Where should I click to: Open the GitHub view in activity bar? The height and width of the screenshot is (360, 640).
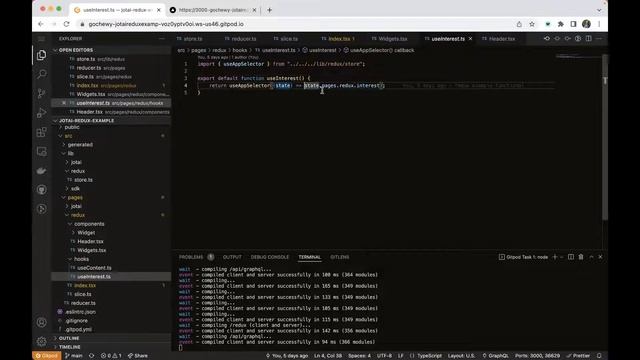click(41, 190)
